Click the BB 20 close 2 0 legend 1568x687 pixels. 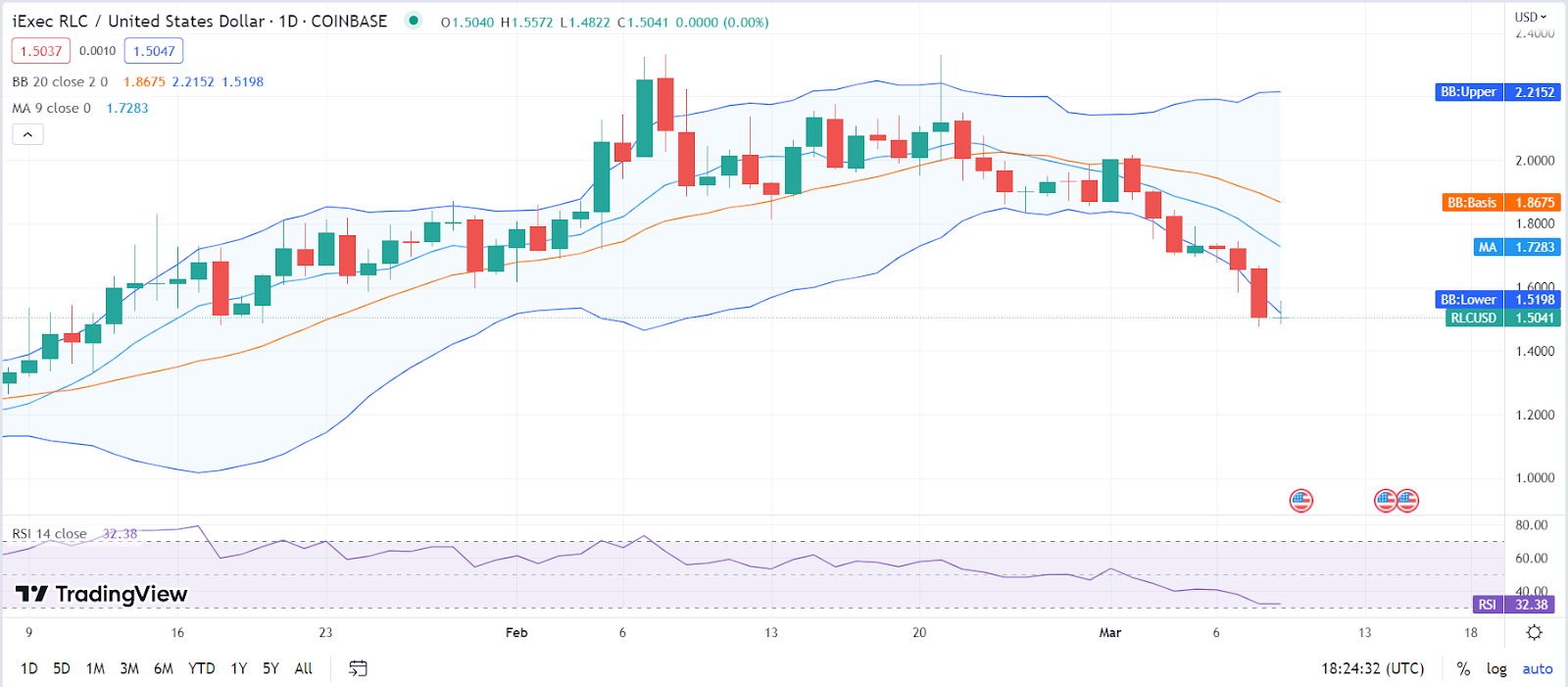coord(60,81)
